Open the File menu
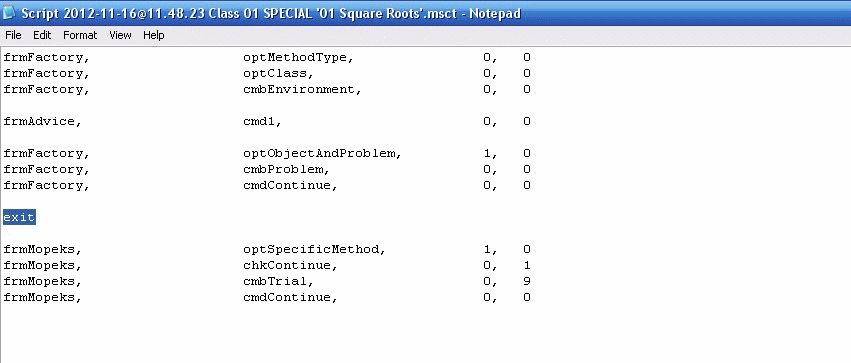This screenshot has width=851, height=363. (x=13, y=35)
